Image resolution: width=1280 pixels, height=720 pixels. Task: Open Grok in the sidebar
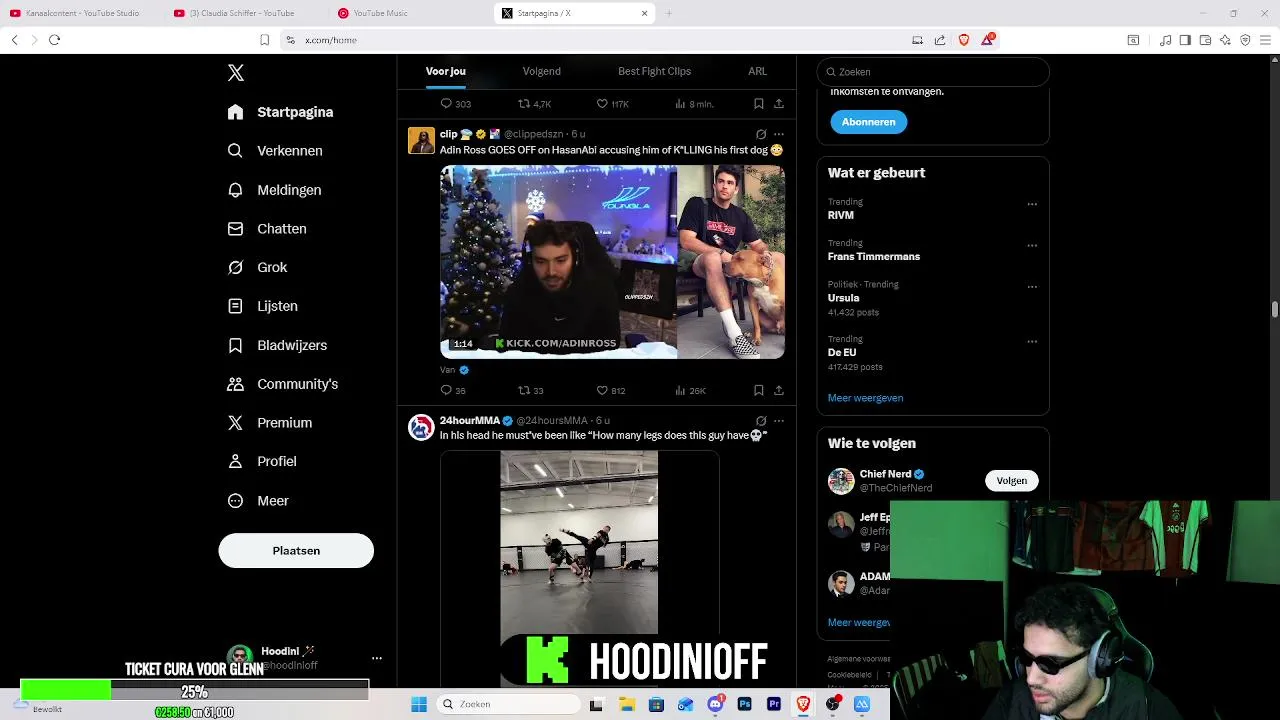coord(258,268)
